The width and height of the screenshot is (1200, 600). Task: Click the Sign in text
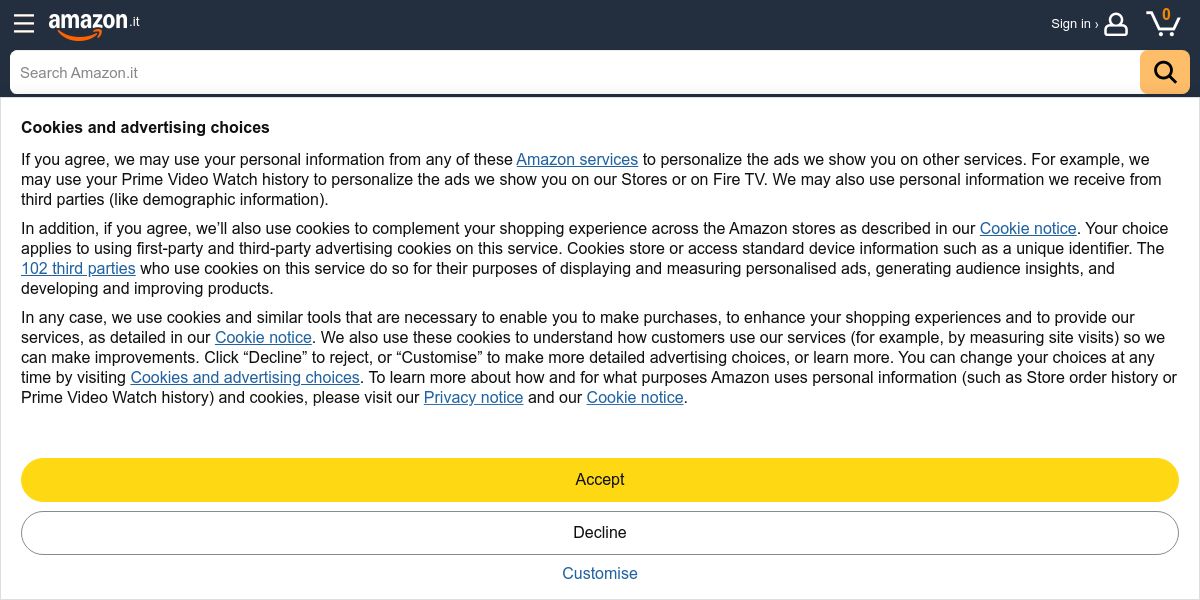point(1070,24)
